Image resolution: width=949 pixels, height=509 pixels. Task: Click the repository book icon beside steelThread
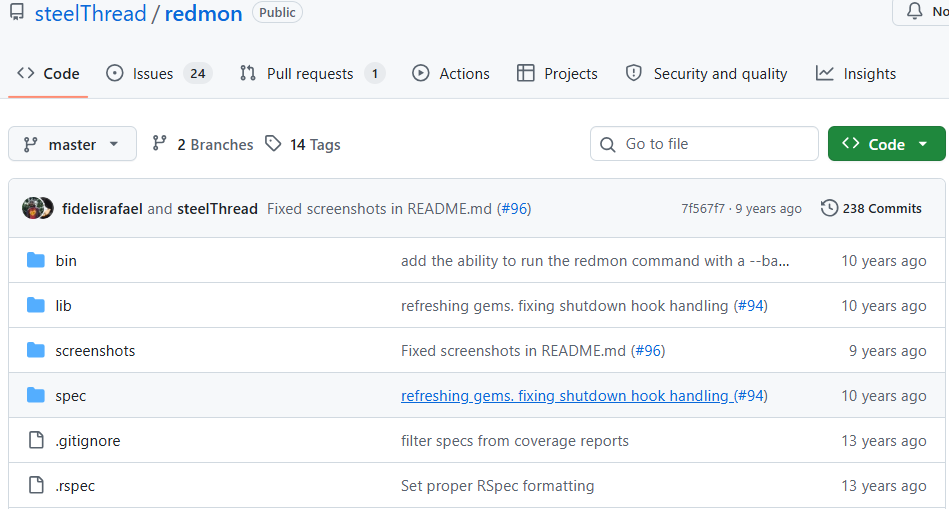tap(17, 13)
